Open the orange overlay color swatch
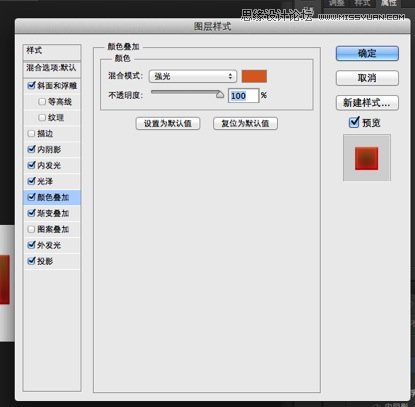The height and width of the screenshot is (407, 415). click(254, 76)
